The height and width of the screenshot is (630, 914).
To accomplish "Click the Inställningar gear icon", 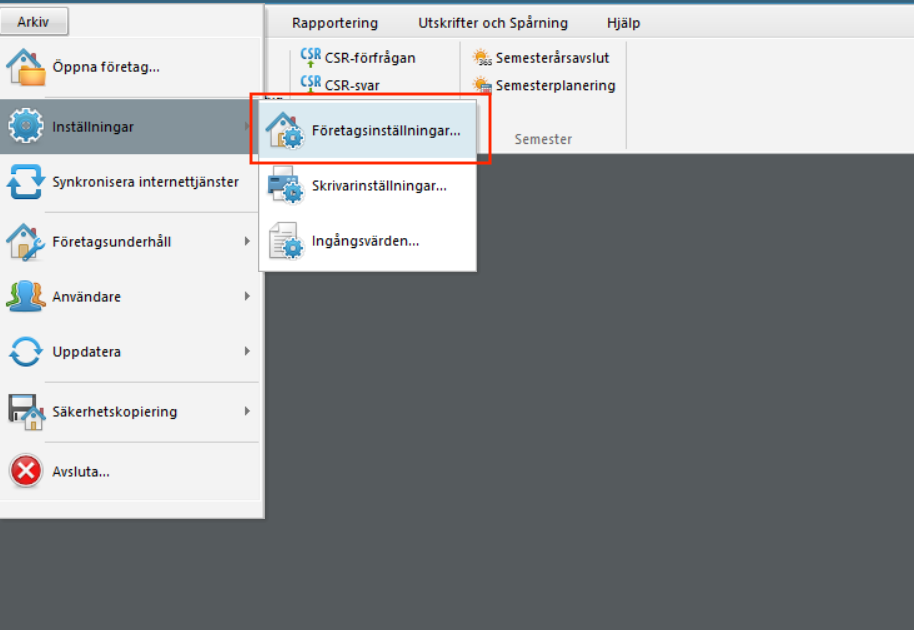I will pyautogui.click(x=26, y=126).
